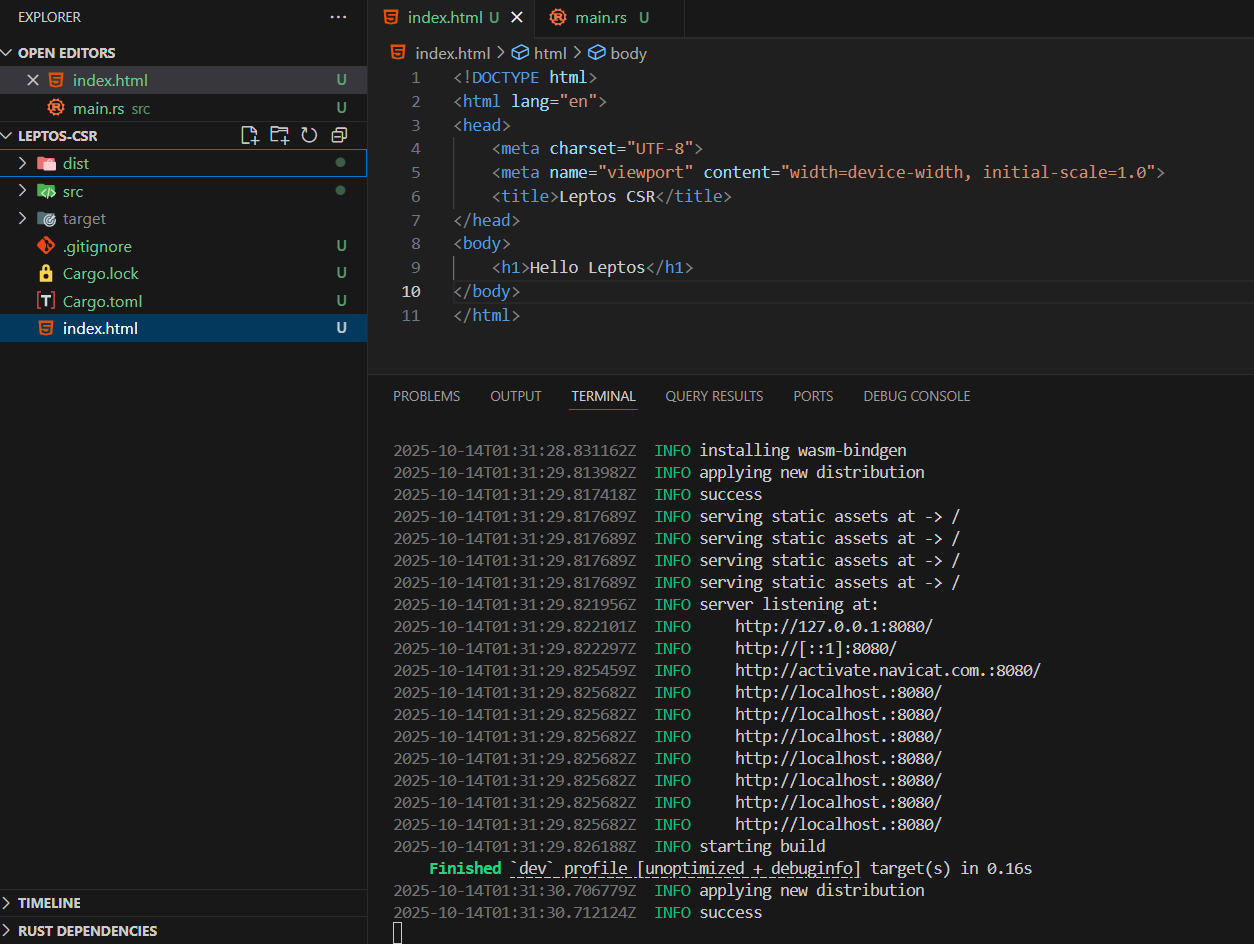Select index.html in LEPTOS-CSR tree
The width and height of the screenshot is (1254, 944).
coord(183,328)
